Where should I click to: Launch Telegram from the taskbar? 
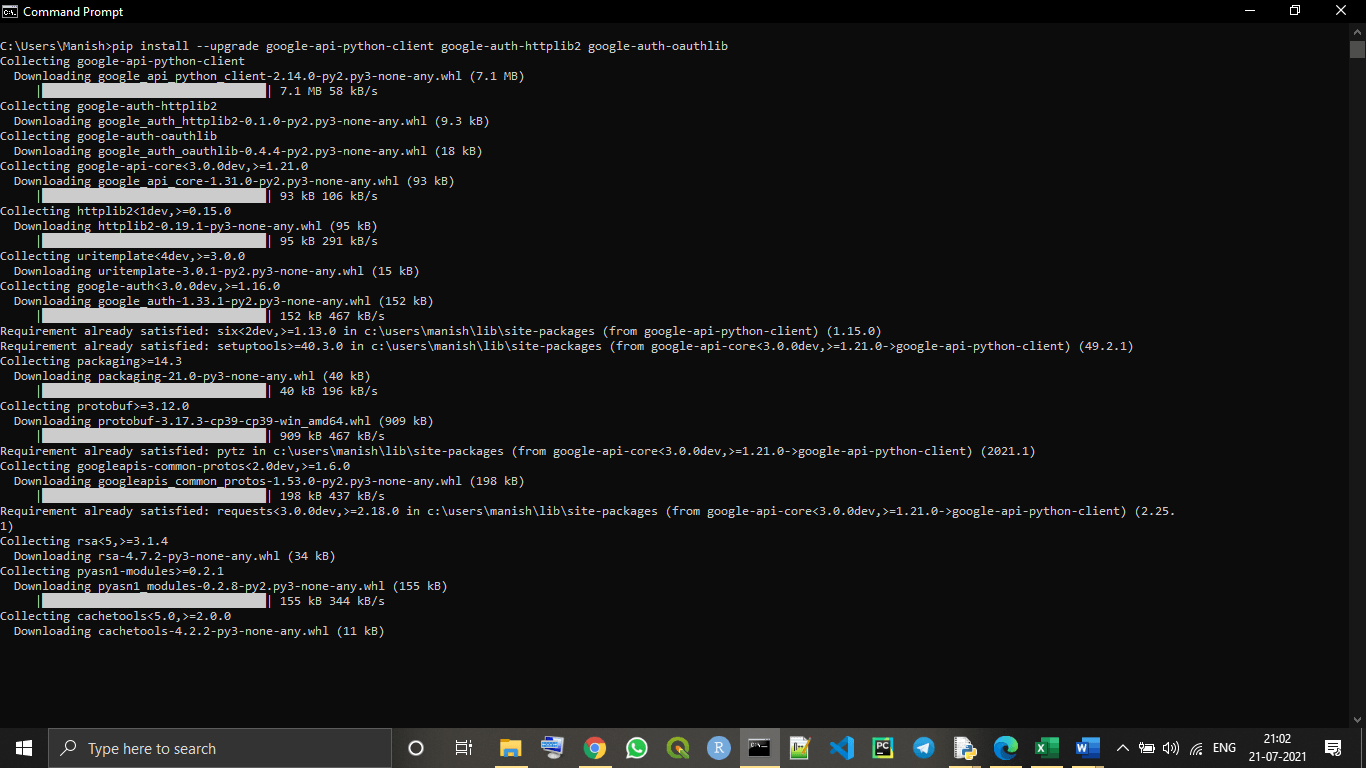pyautogui.click(x=922, y=747)
